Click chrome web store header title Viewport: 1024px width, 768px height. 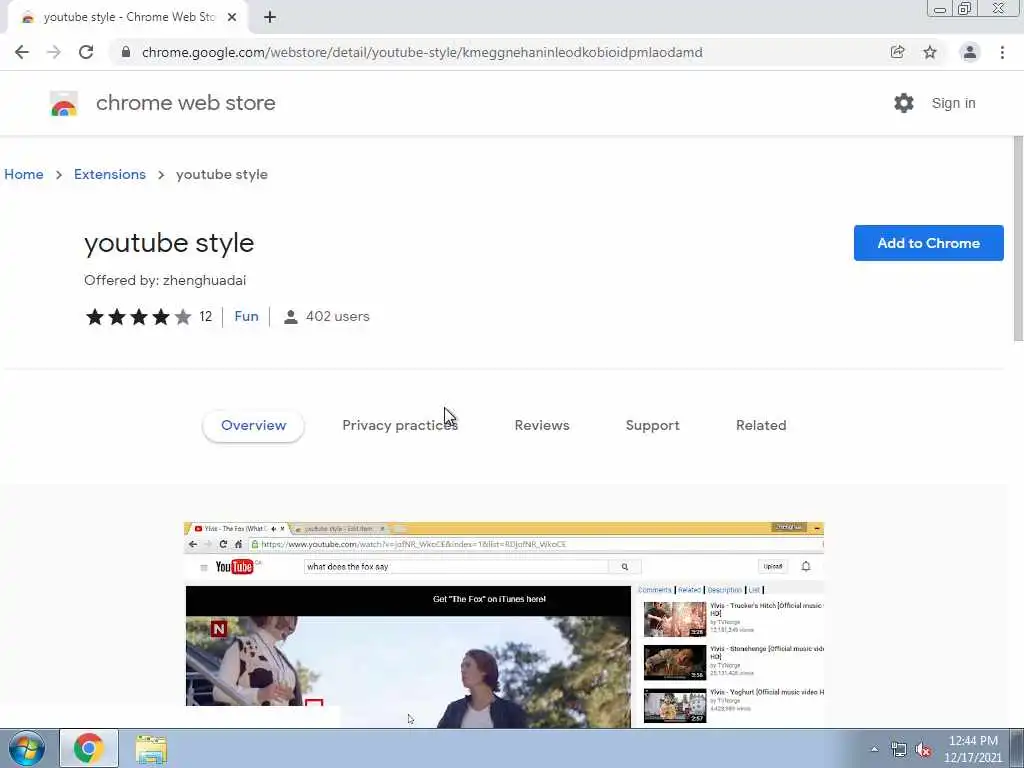point(185,103)
